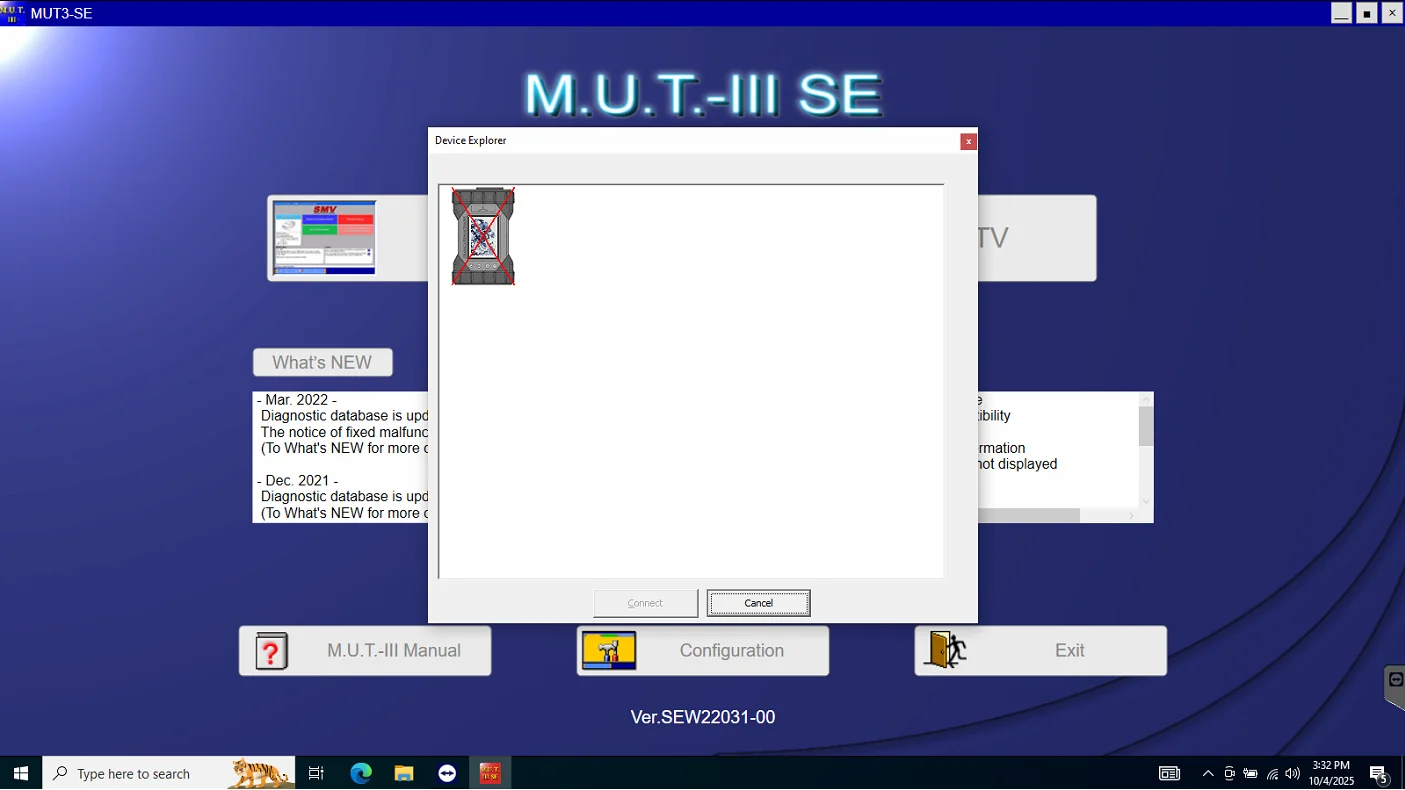Click the MUT3-SE taskbar icon
Image resolution: width=1405 pixels, height=790 pixels.
(490, 773)
